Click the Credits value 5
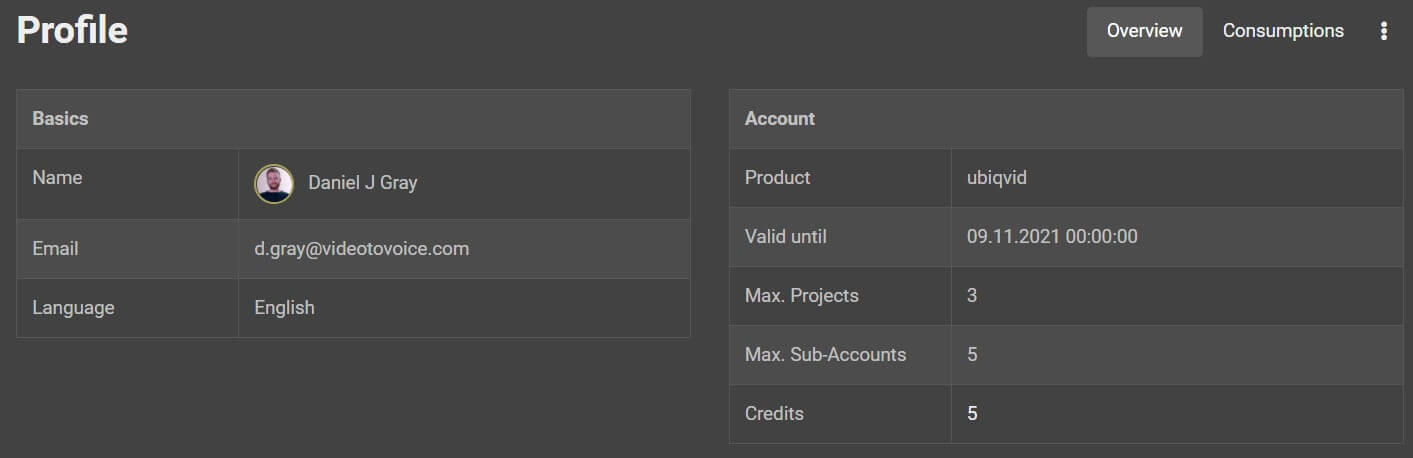 [x=972, y=413]
